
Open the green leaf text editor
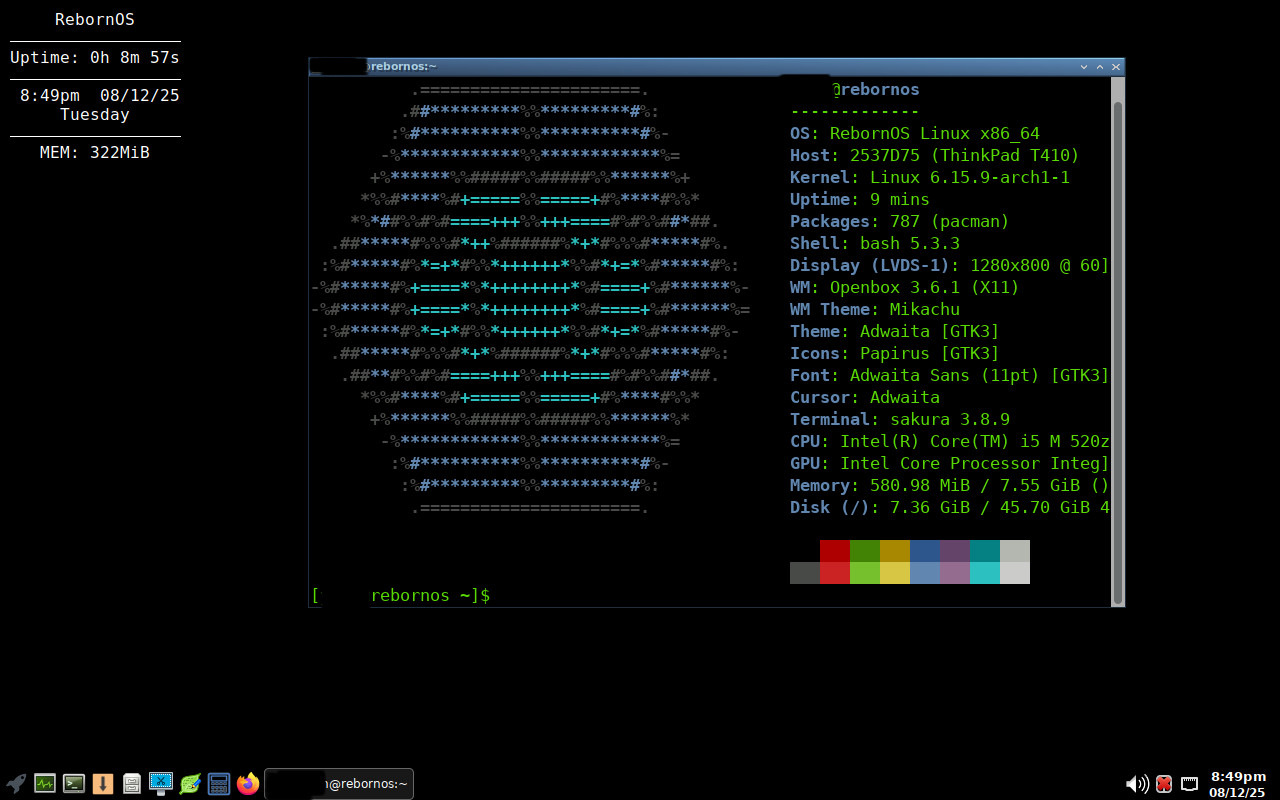coord(190,784)
